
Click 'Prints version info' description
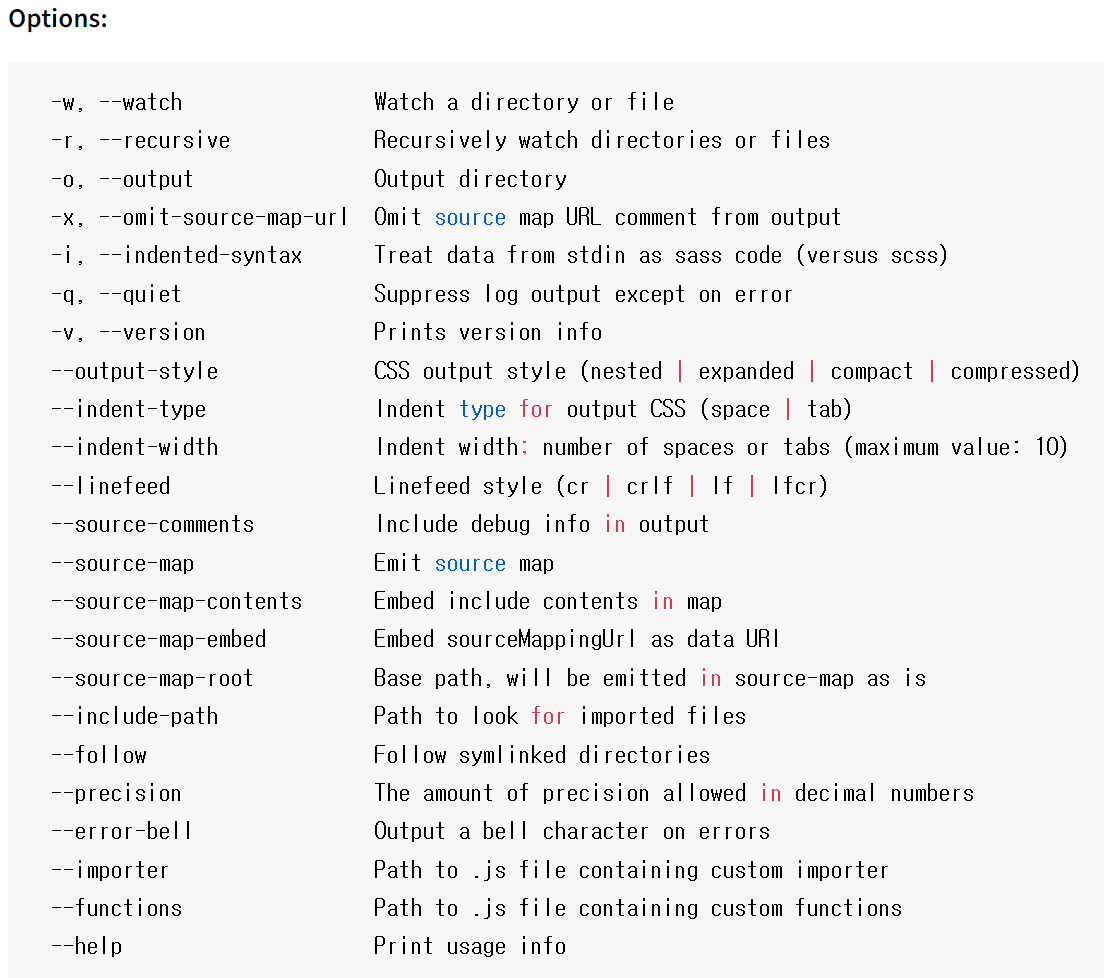tap(488, 332)
